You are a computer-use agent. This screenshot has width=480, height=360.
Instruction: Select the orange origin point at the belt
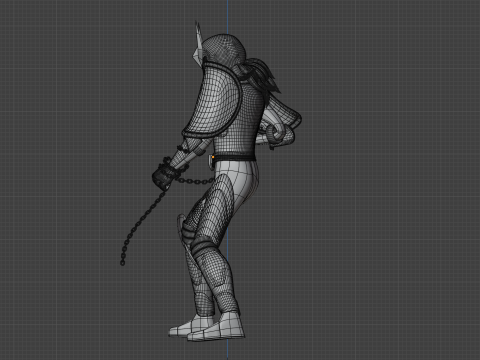(213, 157)
